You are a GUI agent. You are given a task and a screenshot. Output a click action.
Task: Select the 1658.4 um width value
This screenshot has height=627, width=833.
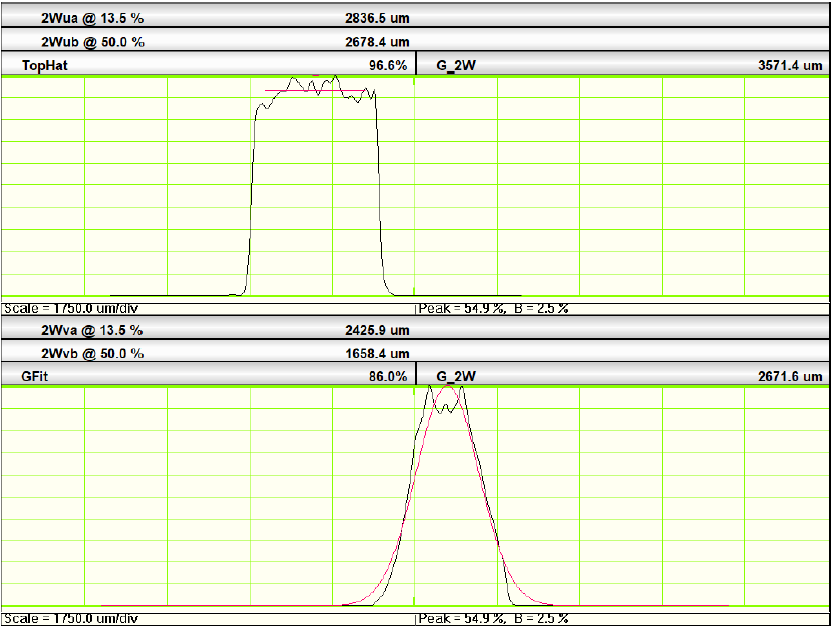tap(377, 353)
